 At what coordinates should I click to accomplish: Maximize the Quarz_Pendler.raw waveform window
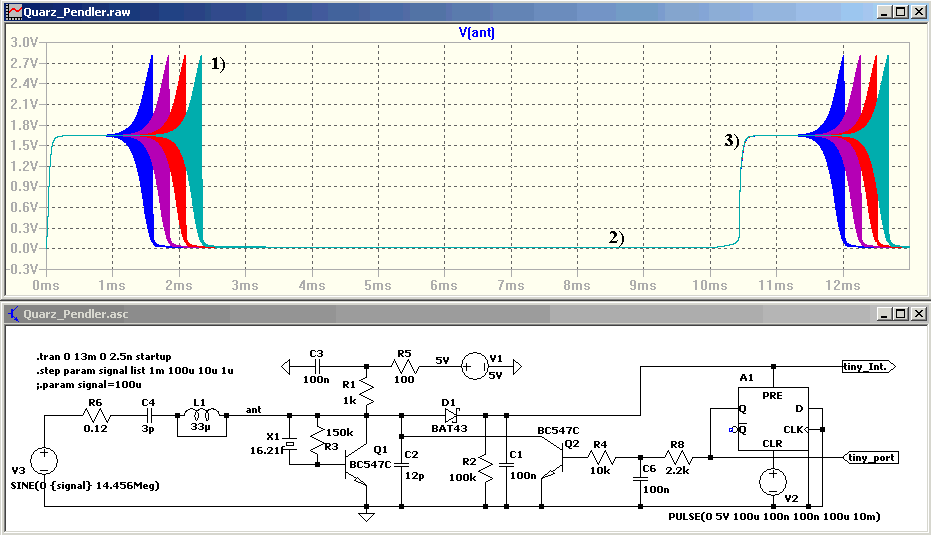[x=901, y=11]
